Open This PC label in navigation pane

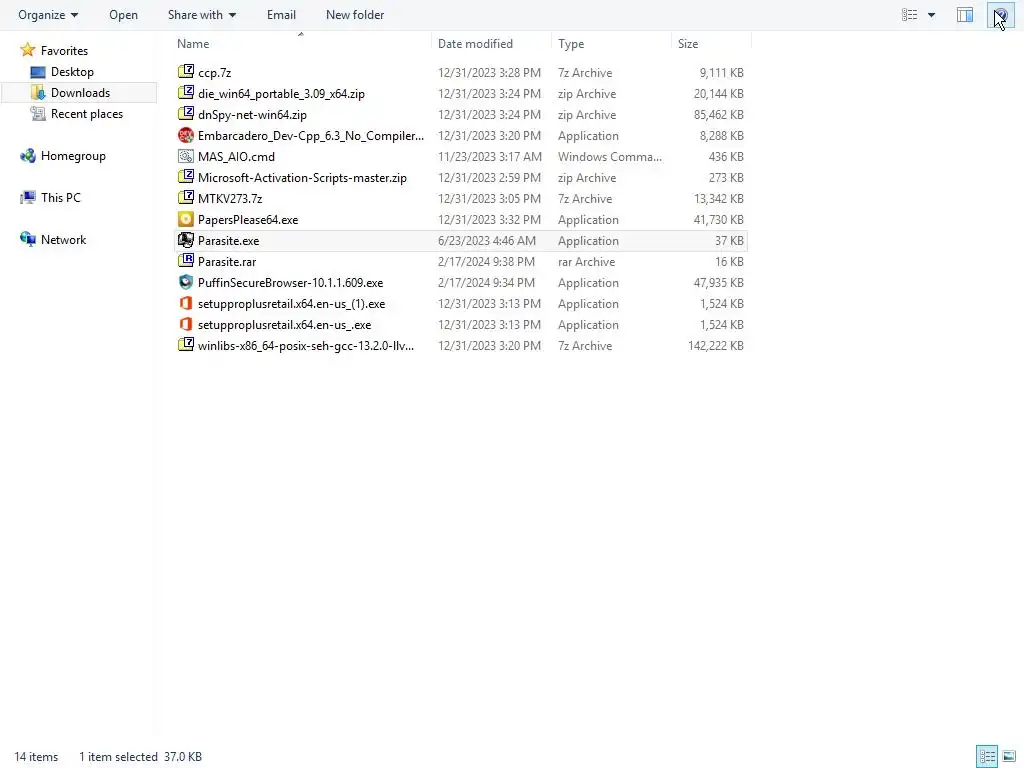point(61,197)
